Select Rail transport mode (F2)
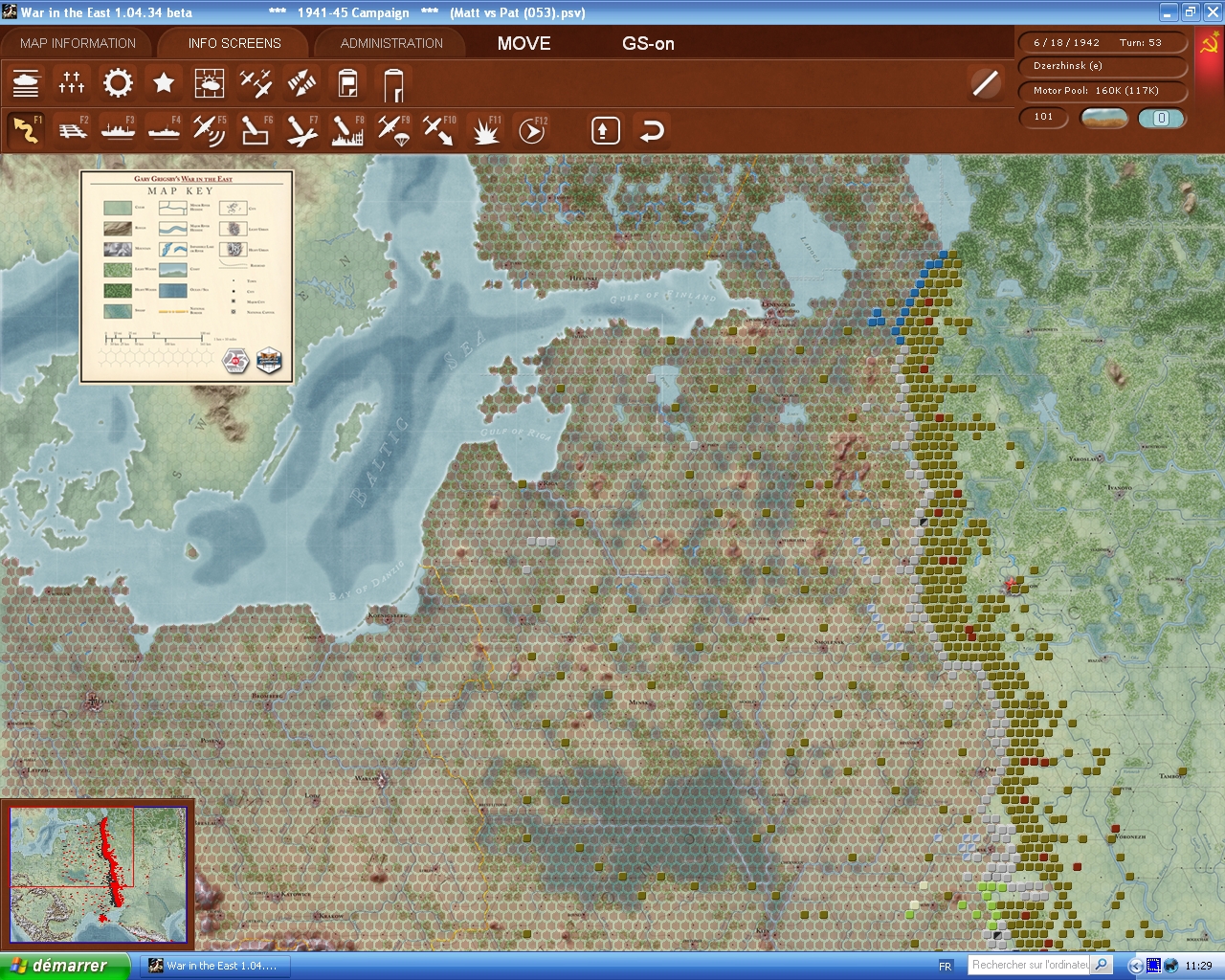 tap(72, 130)
